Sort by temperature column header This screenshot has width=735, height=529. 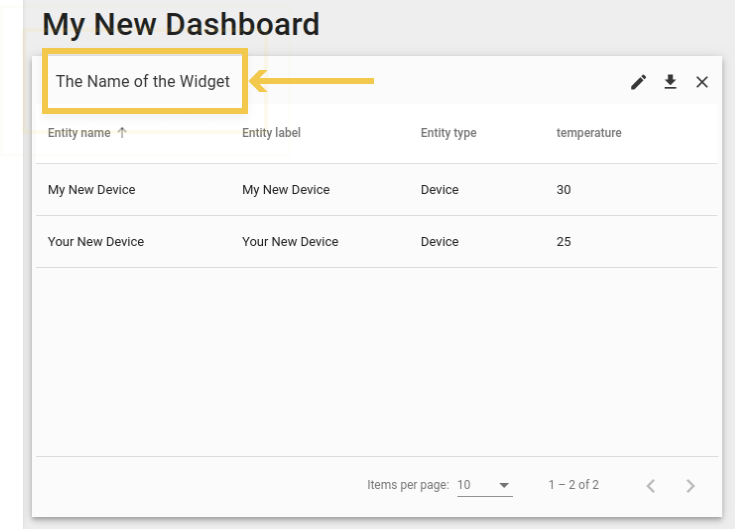[589, 133]
